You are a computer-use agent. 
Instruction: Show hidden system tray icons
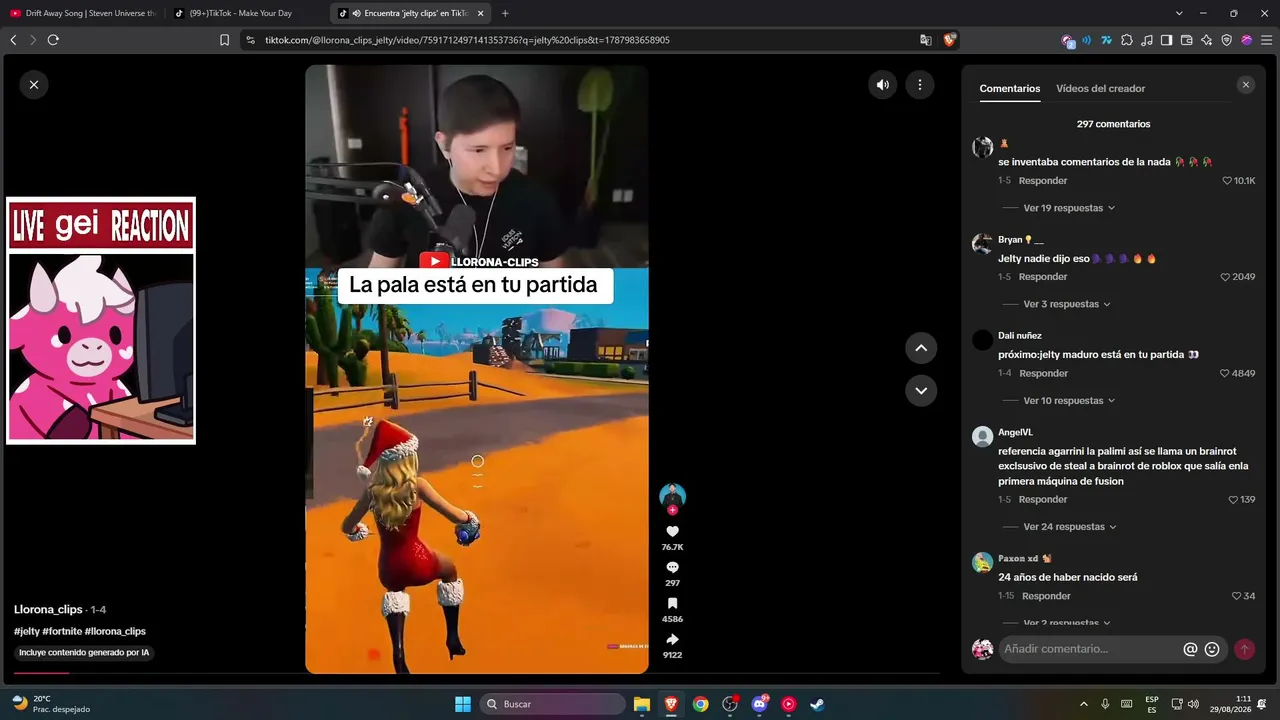(x=1084, y=704)
